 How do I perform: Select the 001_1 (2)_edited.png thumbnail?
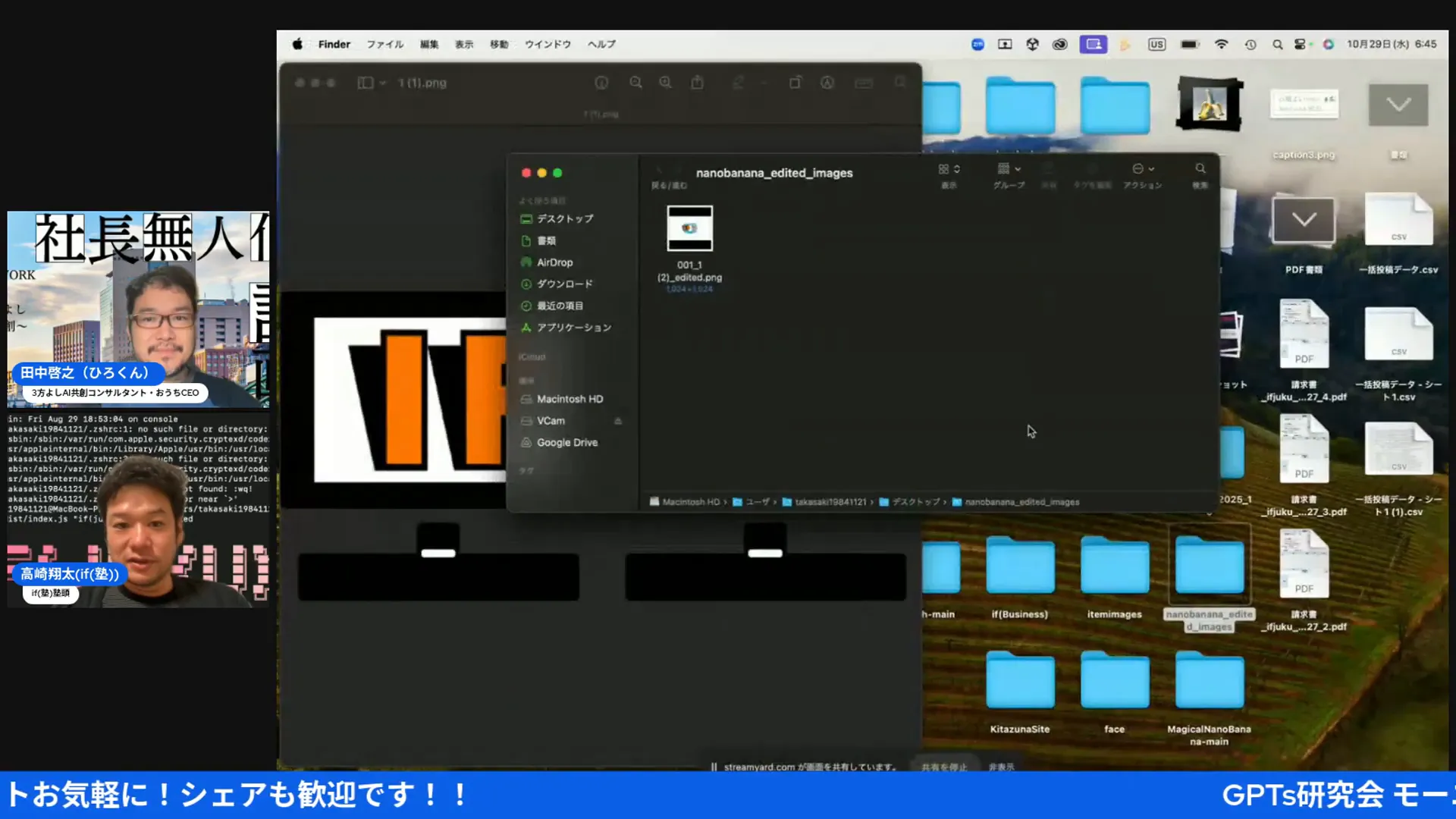[689, 228]
